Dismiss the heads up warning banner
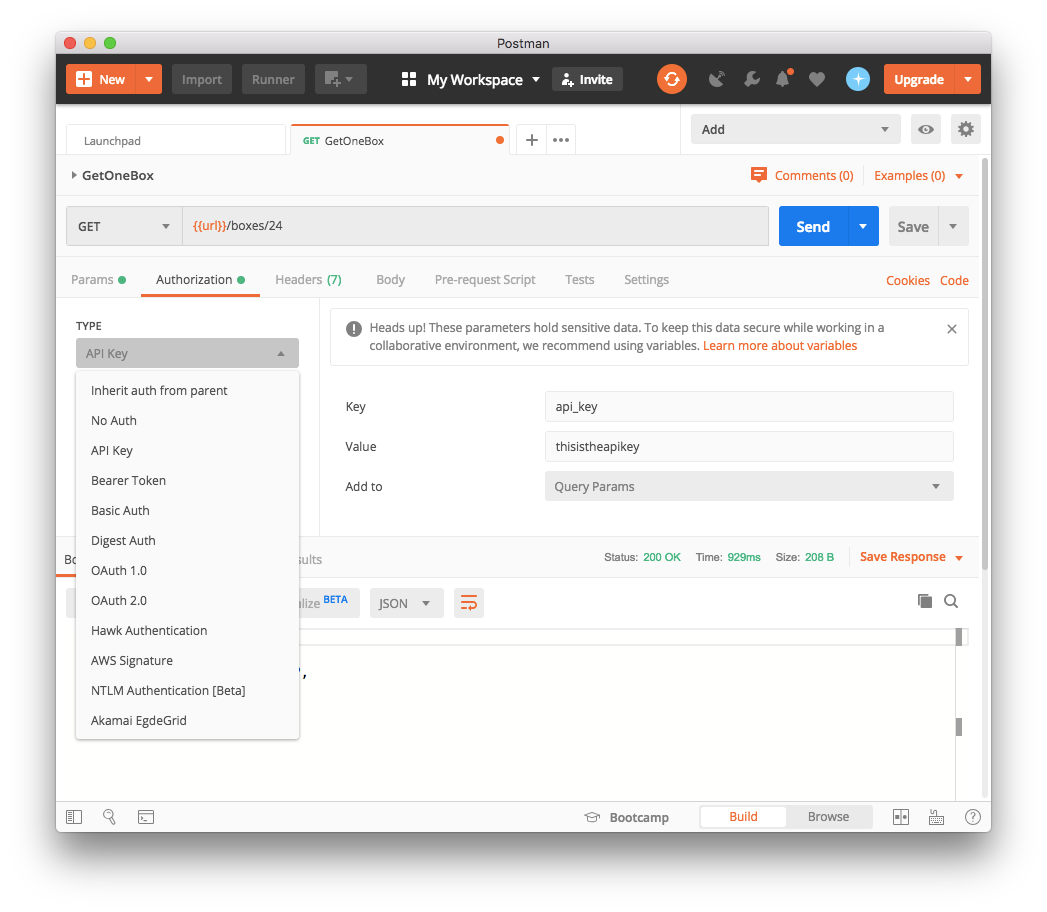 (x=952, y=328)
